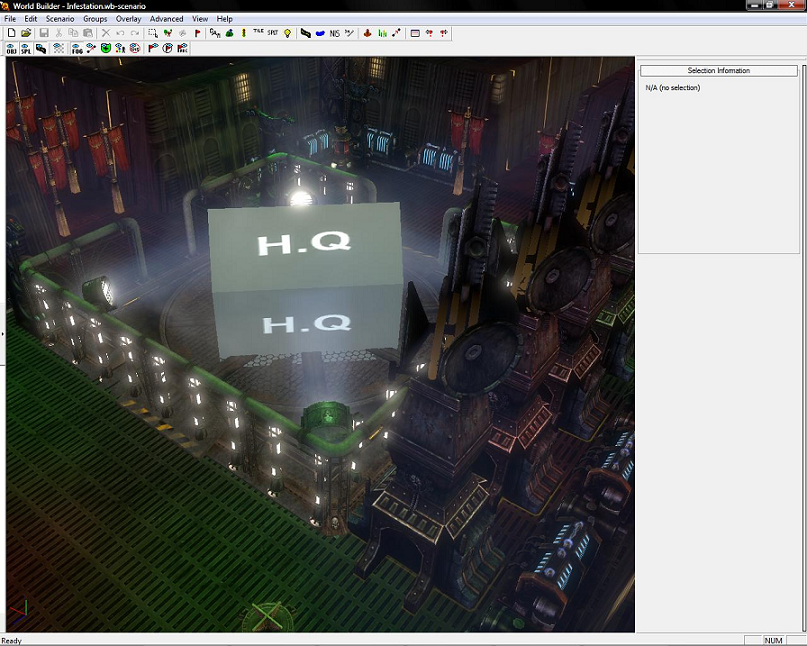807x646 pixels.
Task: Open the Scenario menu
Action: click(60, 19)
